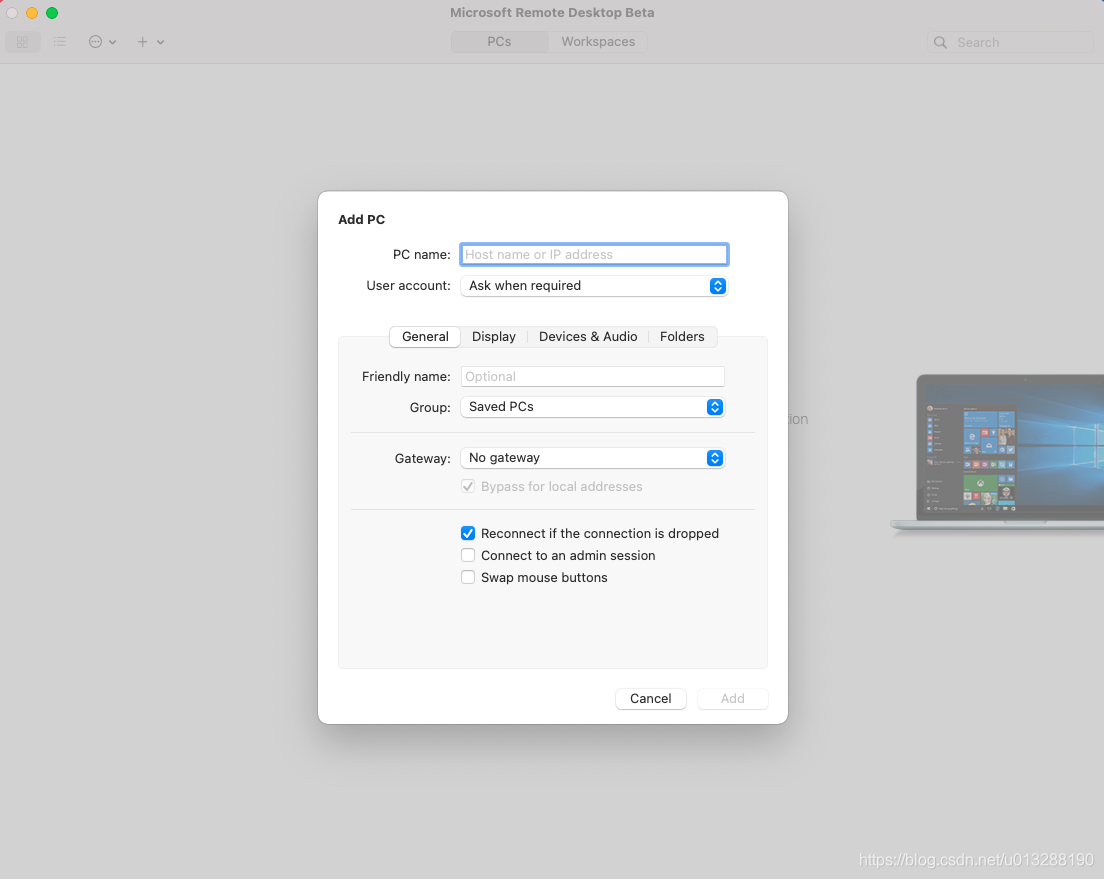Open the Group Saved PCs dropdown

(x=593, y=407)
